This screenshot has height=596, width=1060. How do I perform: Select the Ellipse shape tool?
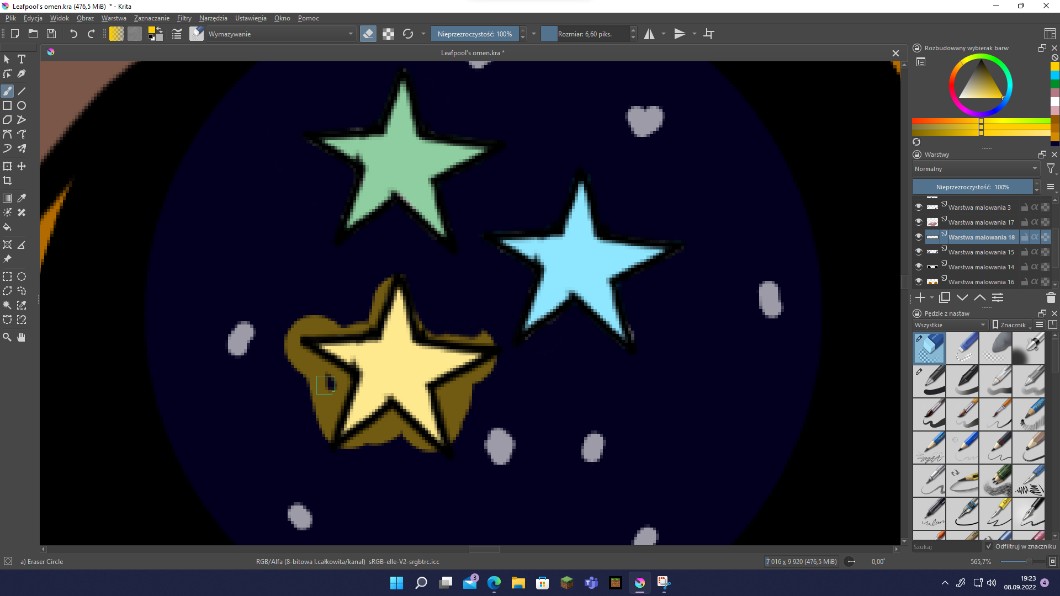click(21, 105)
